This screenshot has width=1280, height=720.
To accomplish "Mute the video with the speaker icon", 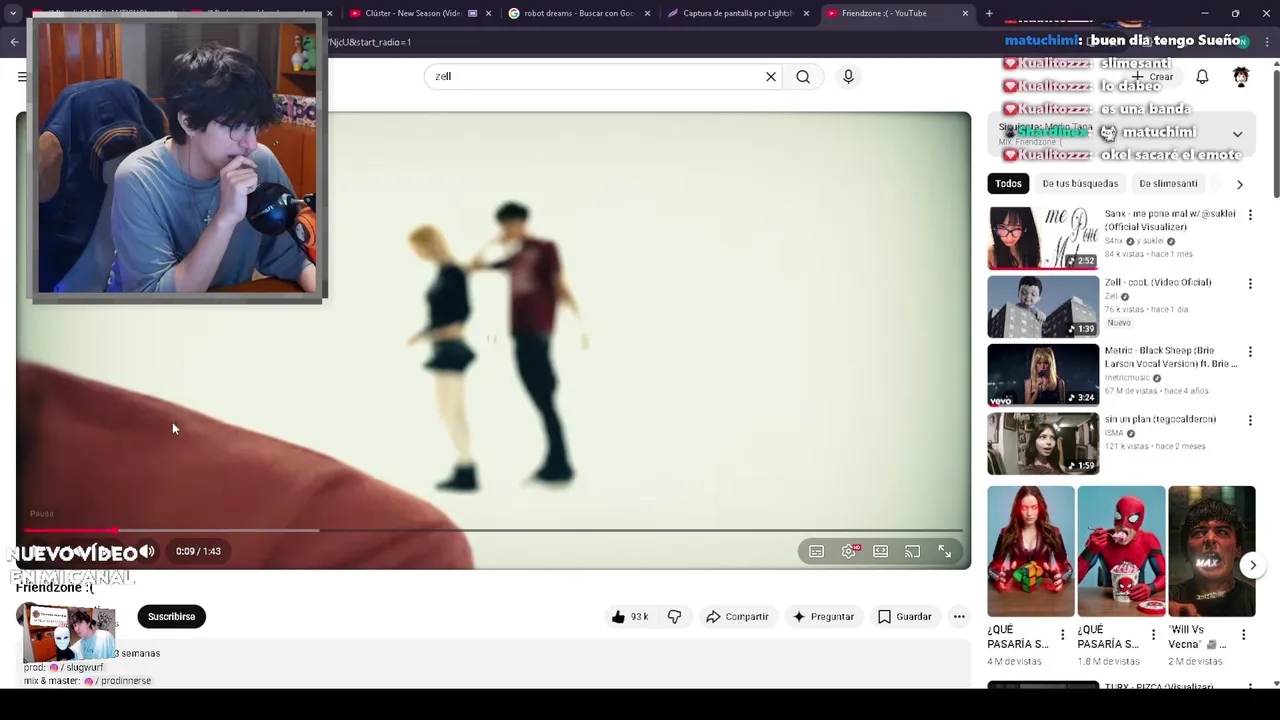I will pos(147,551).
